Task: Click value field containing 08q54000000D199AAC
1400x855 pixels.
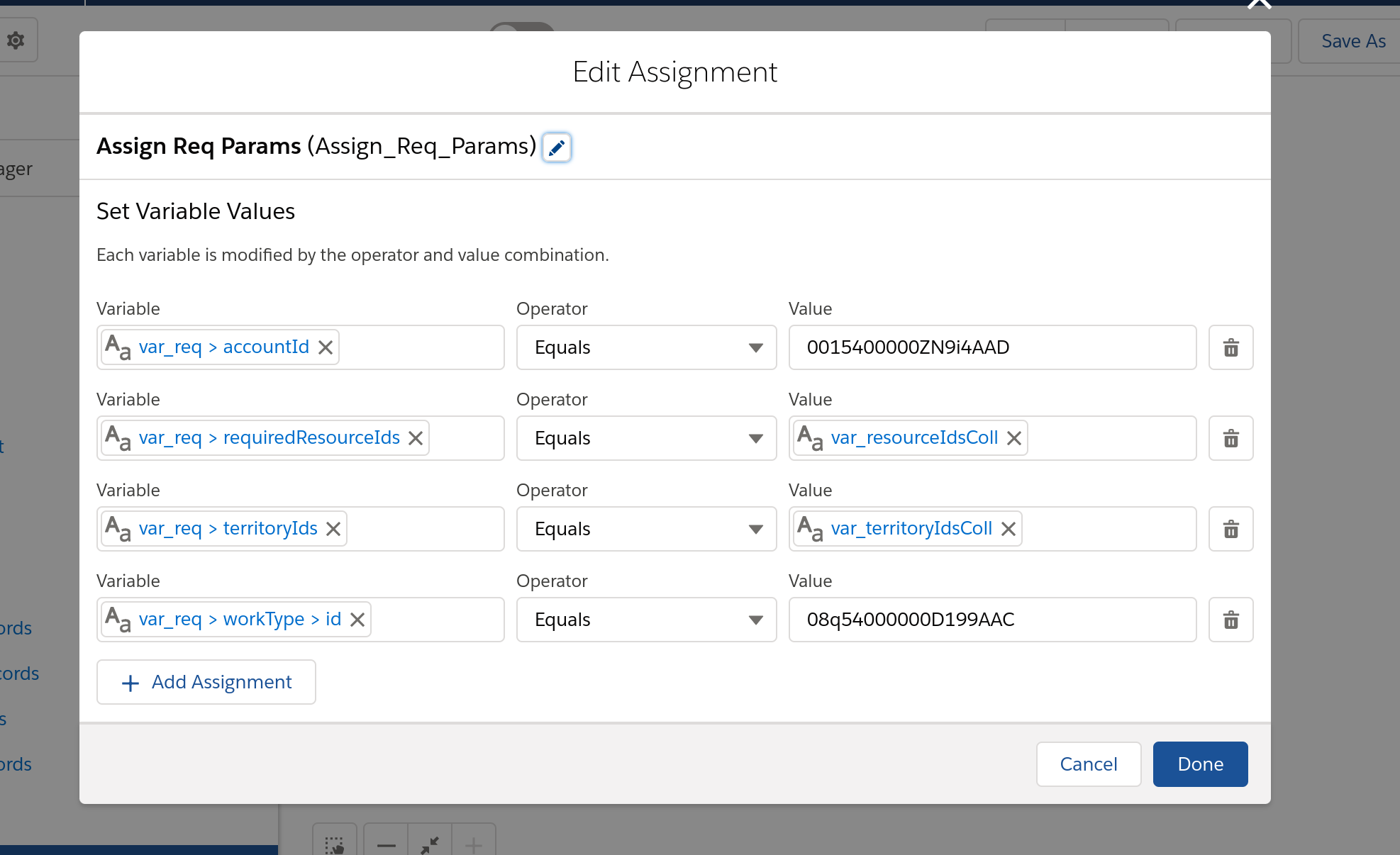Action: 991,620
